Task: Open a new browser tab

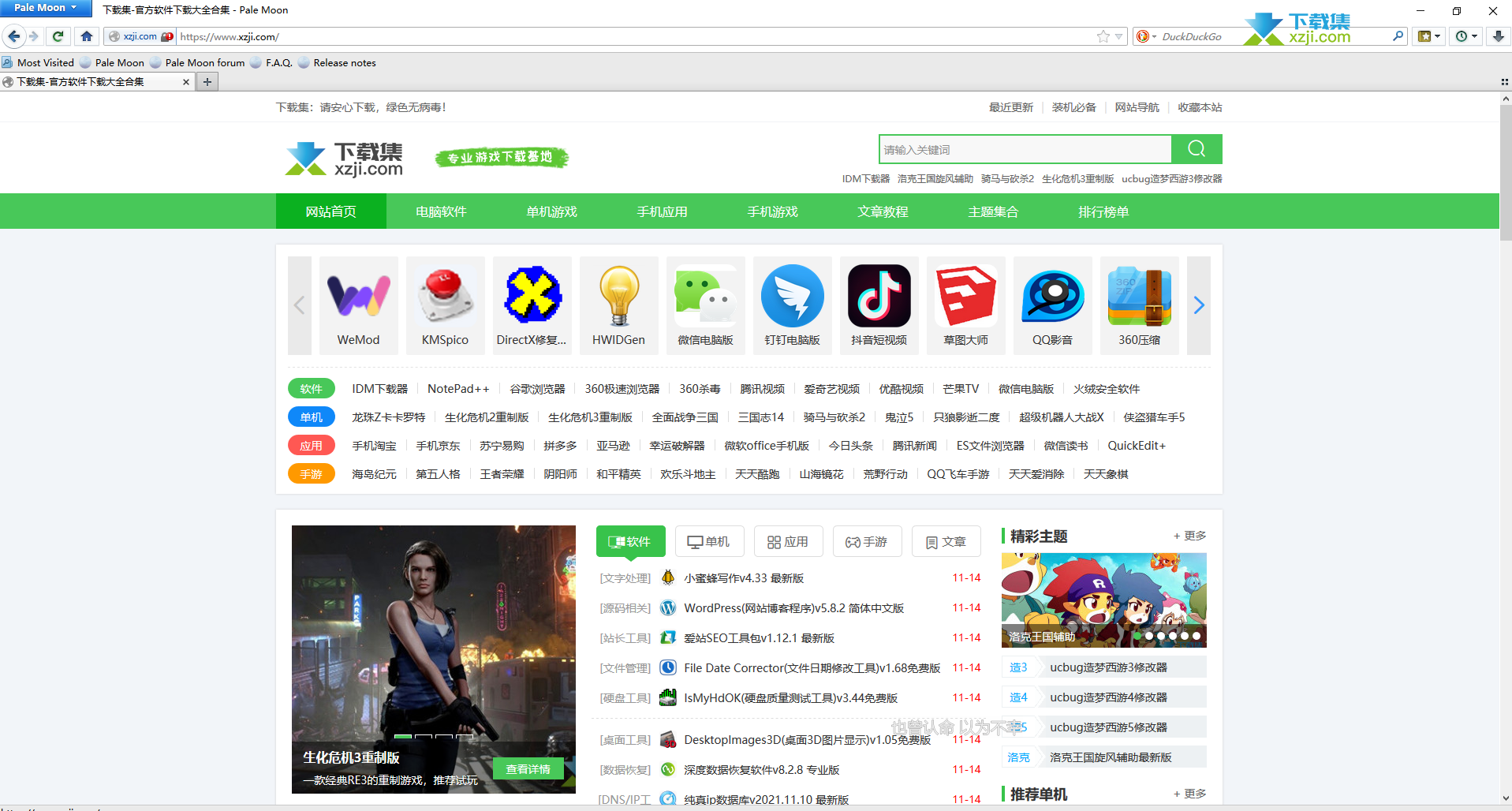Action: [x=207, y=81]
